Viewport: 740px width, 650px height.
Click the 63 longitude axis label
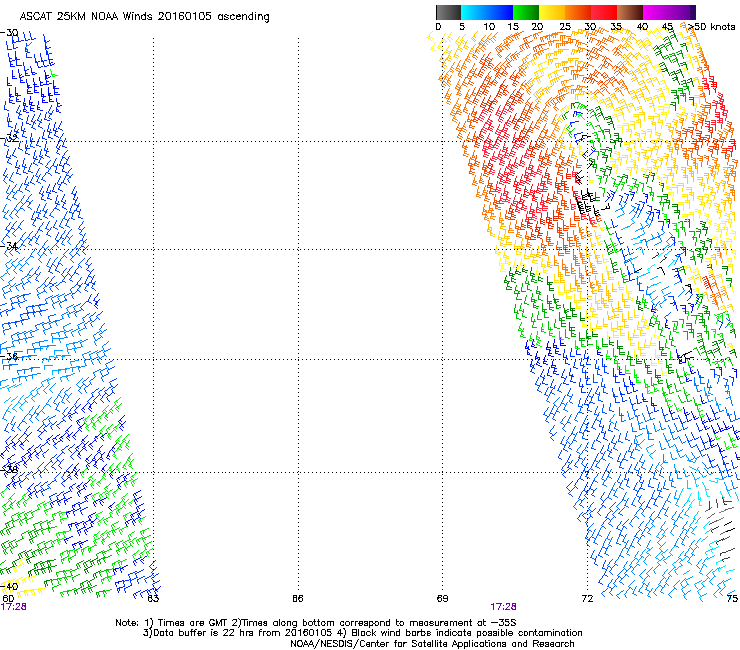[x=153, y=599]
